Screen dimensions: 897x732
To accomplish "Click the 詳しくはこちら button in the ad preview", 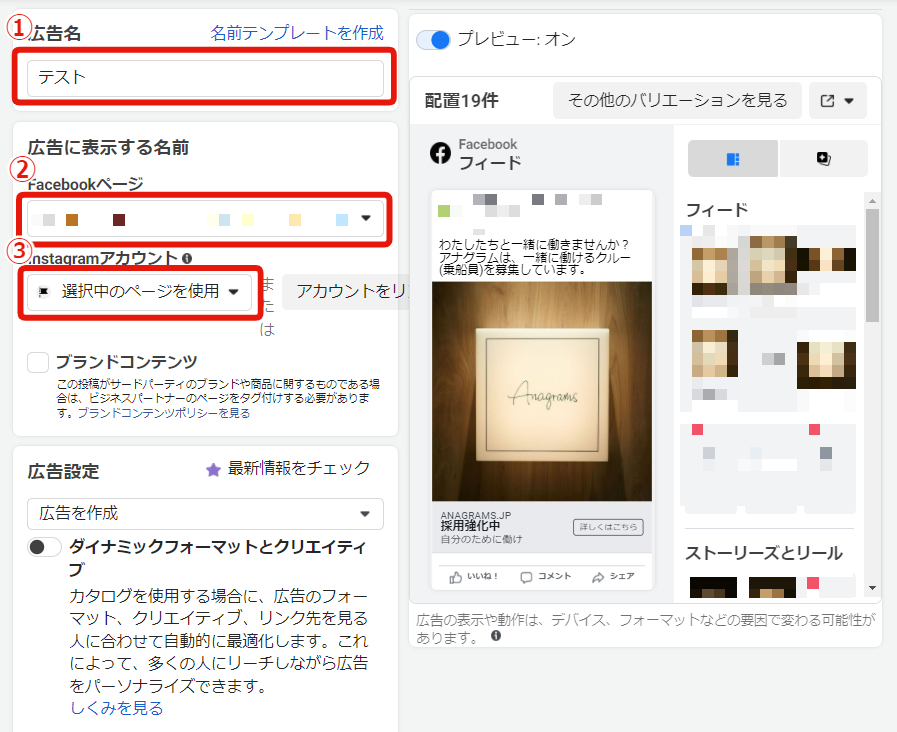I will point(608,527).
